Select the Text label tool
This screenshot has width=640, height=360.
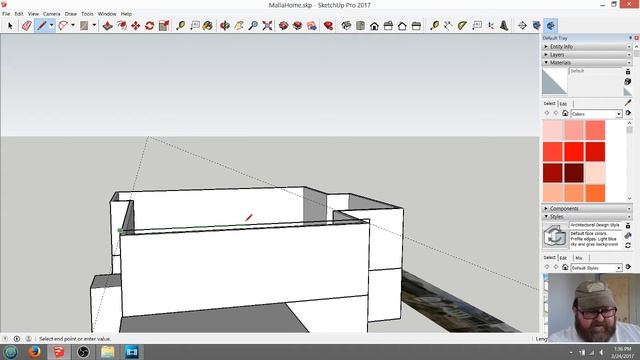pos(195,26)
